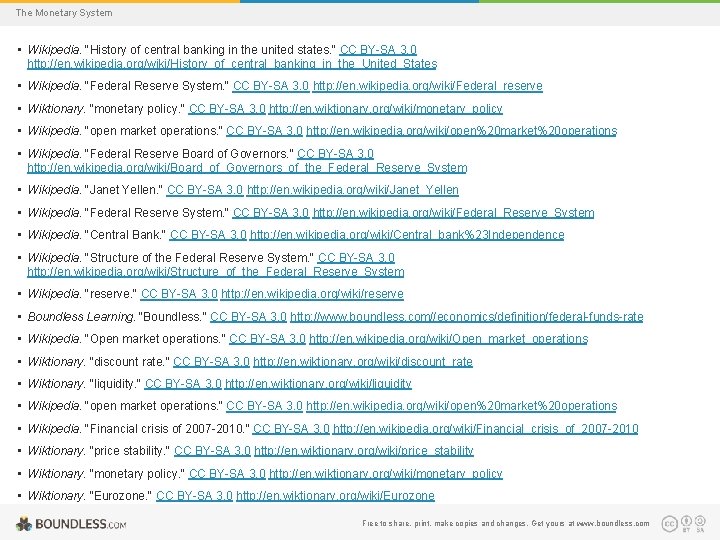Open the boundless.com federal-funds-rate definition link
720x540 pixels.
(467, 316)
